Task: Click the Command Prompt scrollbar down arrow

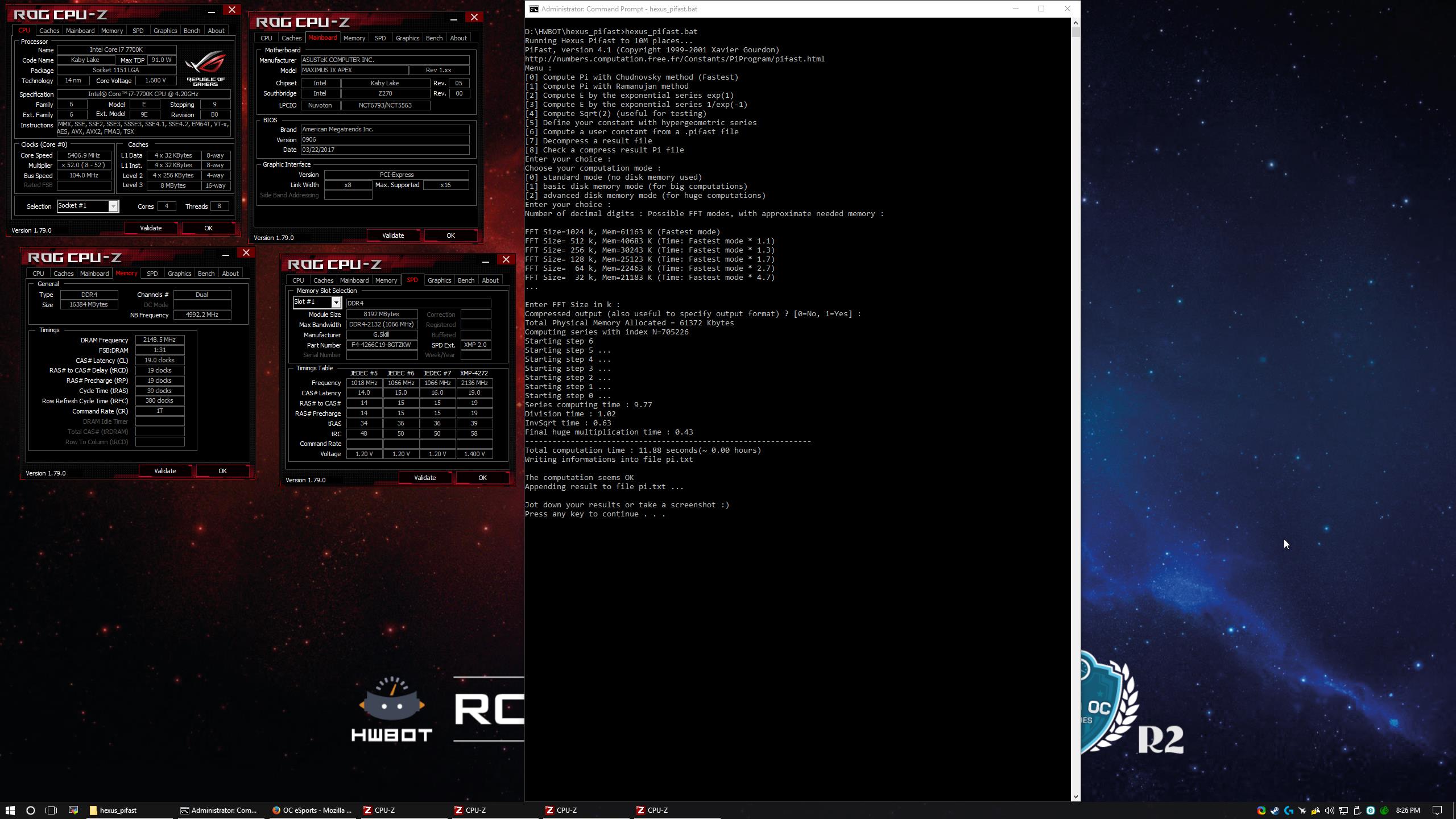Action: (1076, 797)
